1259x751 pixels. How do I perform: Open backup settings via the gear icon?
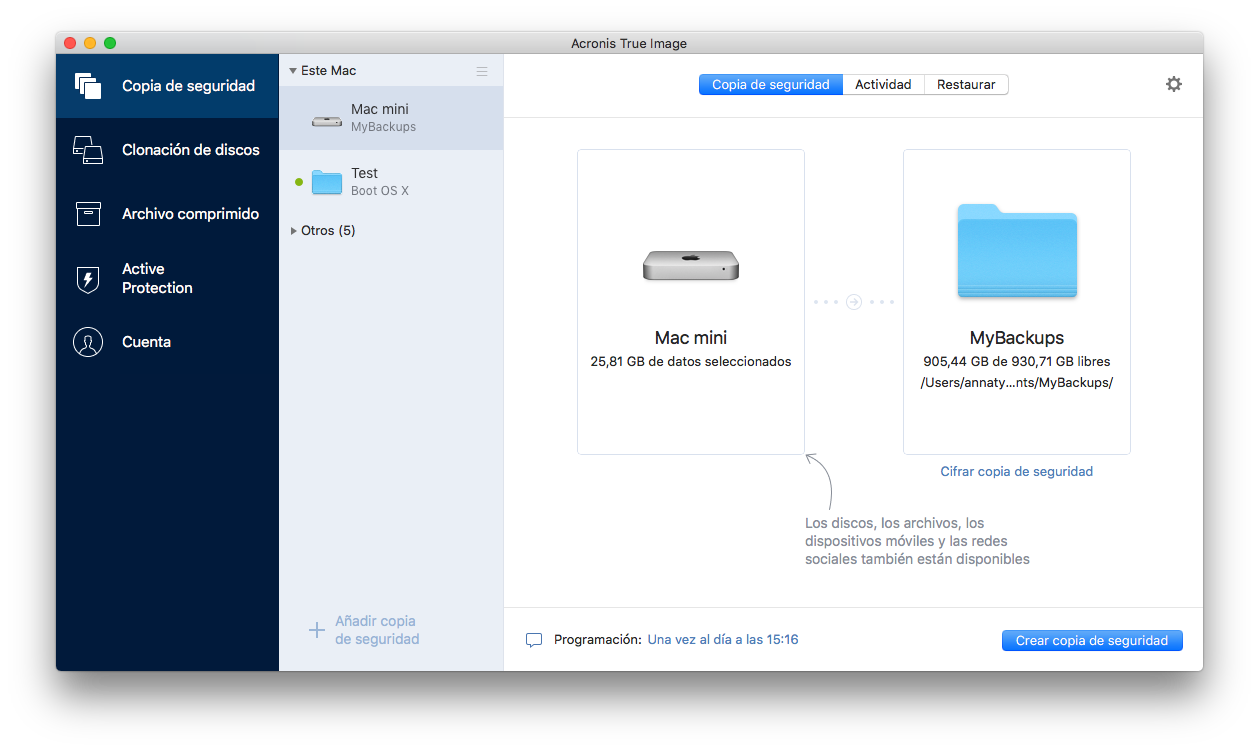1173,84
